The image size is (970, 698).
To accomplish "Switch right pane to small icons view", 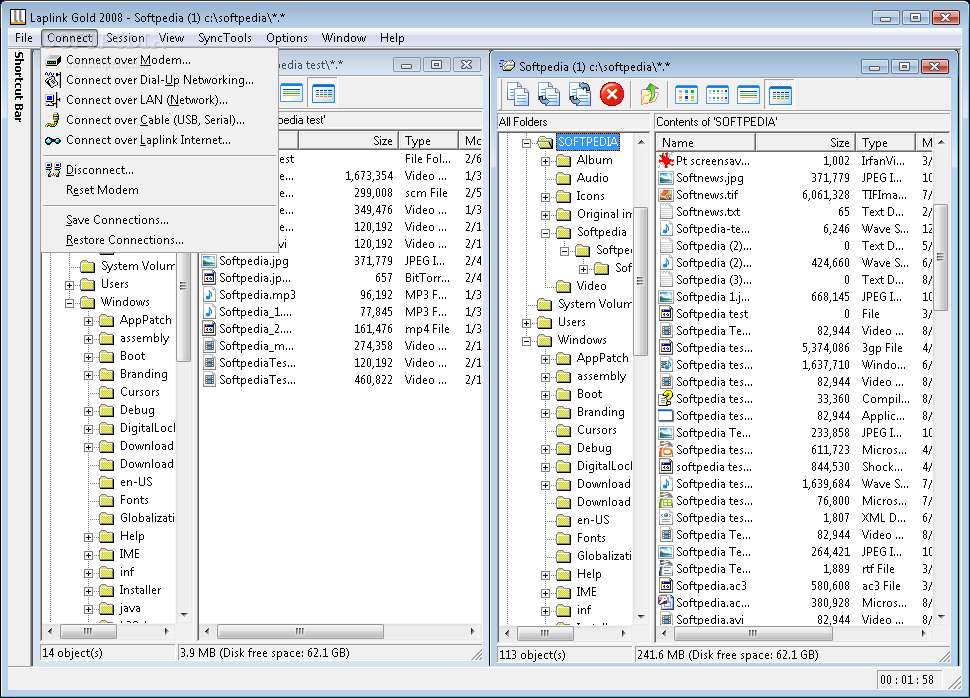I will (x=717, y=95).
